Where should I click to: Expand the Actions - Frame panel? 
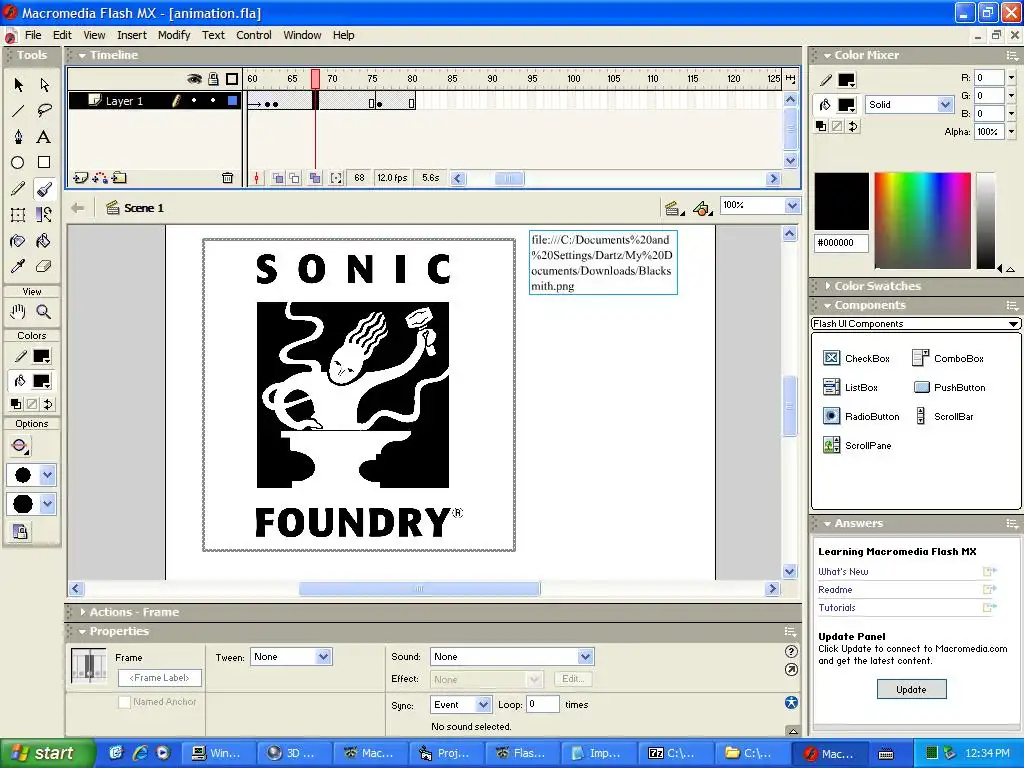click(x=83, y=612)
